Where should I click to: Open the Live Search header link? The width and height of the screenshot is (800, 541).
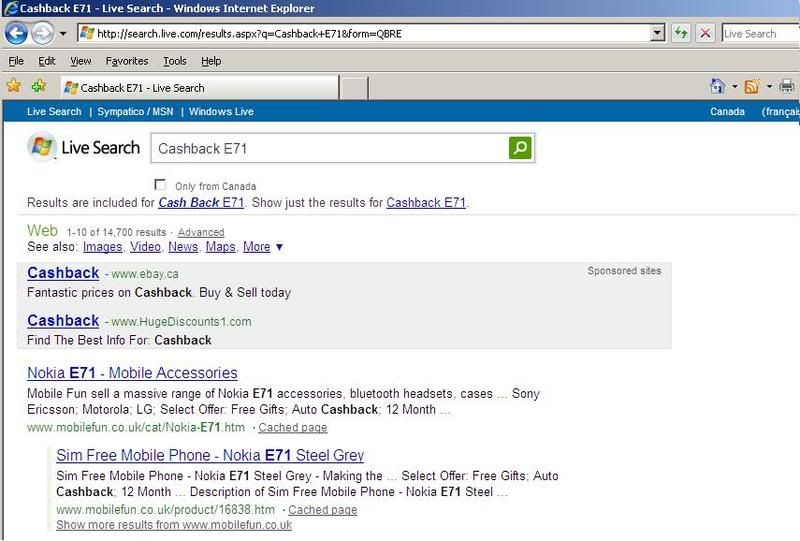[x=54, y=112]
